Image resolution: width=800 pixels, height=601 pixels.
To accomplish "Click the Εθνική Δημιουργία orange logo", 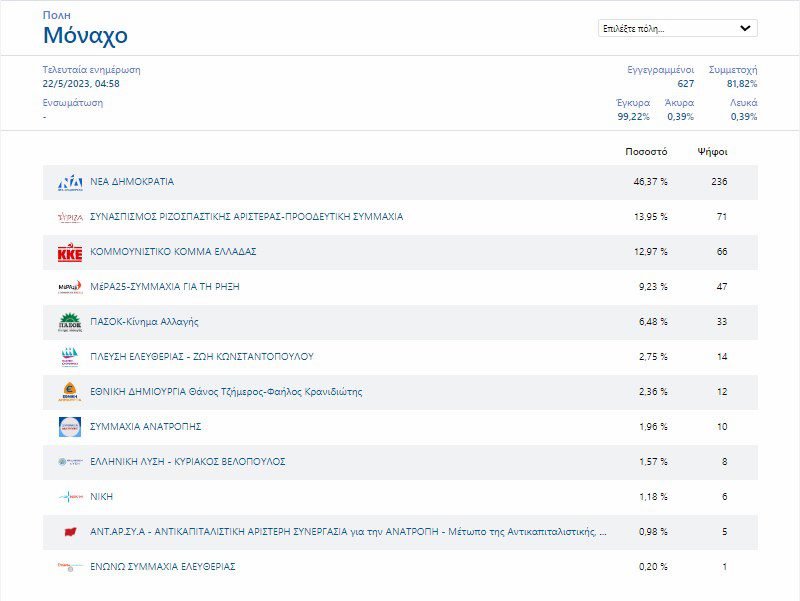I will 70,392.
